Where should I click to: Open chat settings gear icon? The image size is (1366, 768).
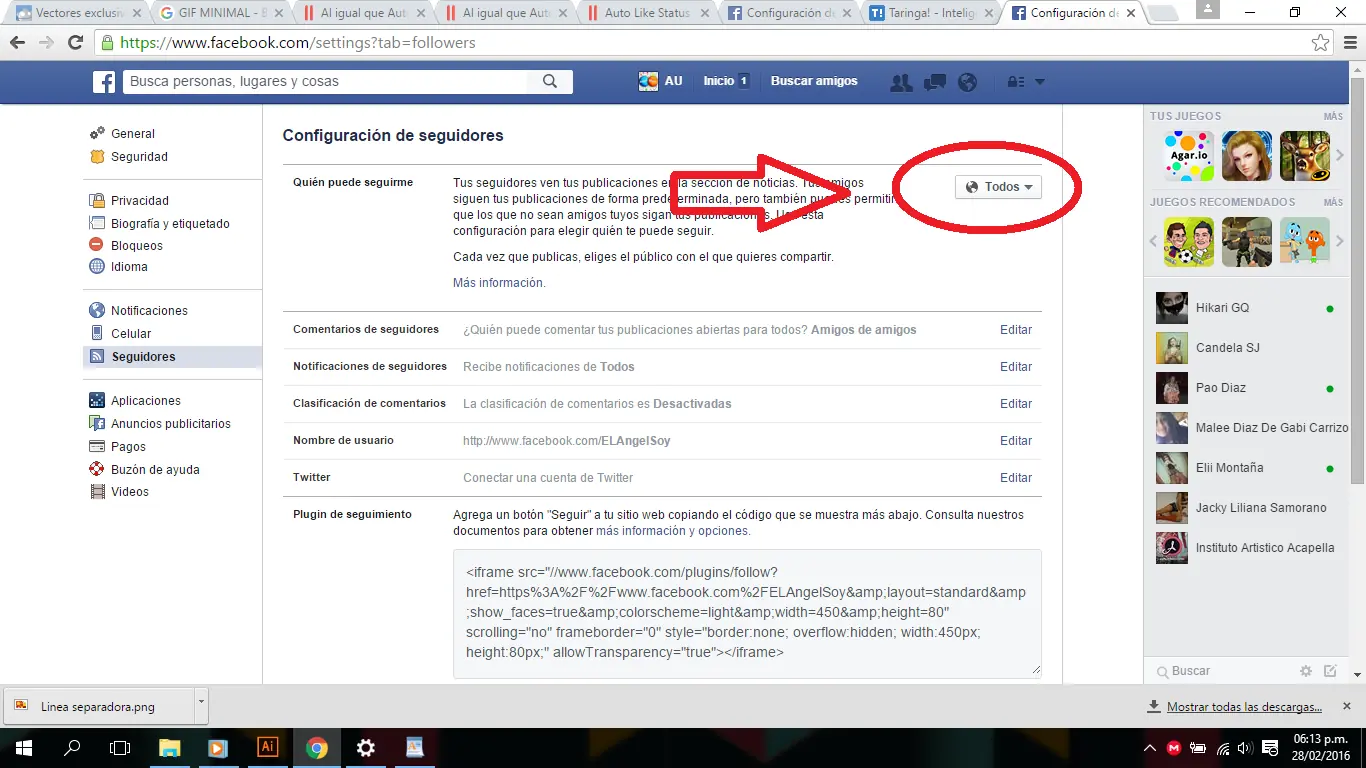coord(1306,671)
